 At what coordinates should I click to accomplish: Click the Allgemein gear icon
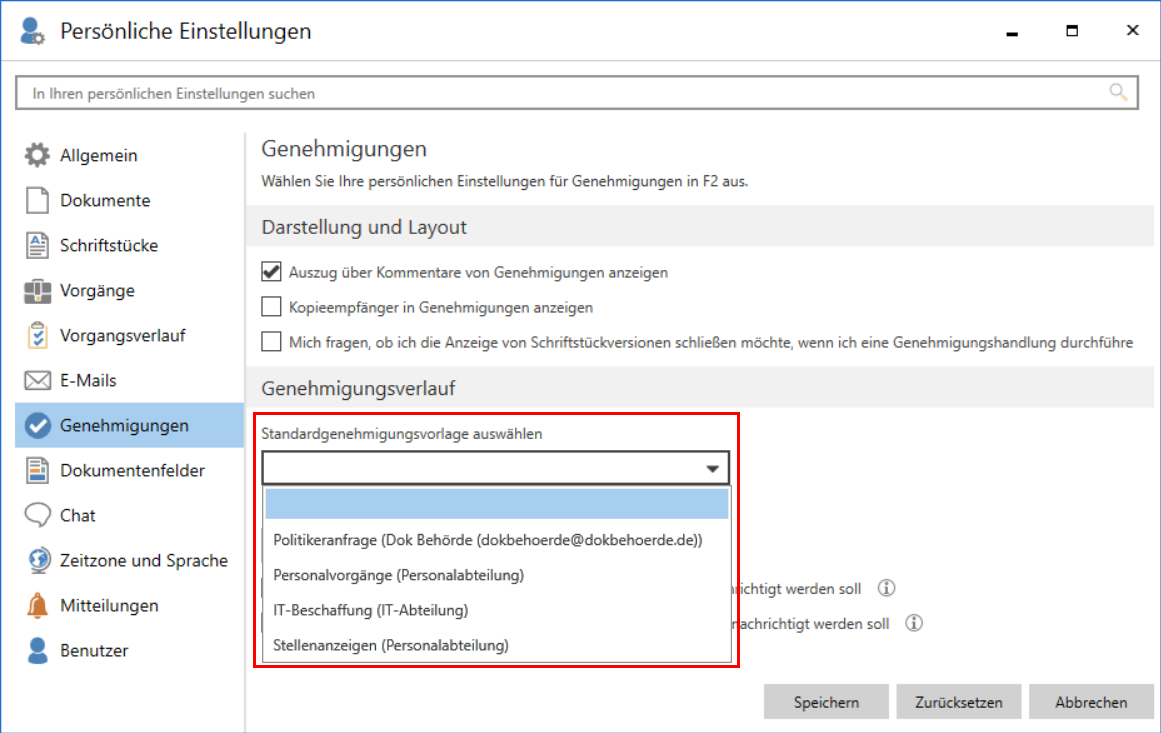pyautogui.click(x=37, y=155)
